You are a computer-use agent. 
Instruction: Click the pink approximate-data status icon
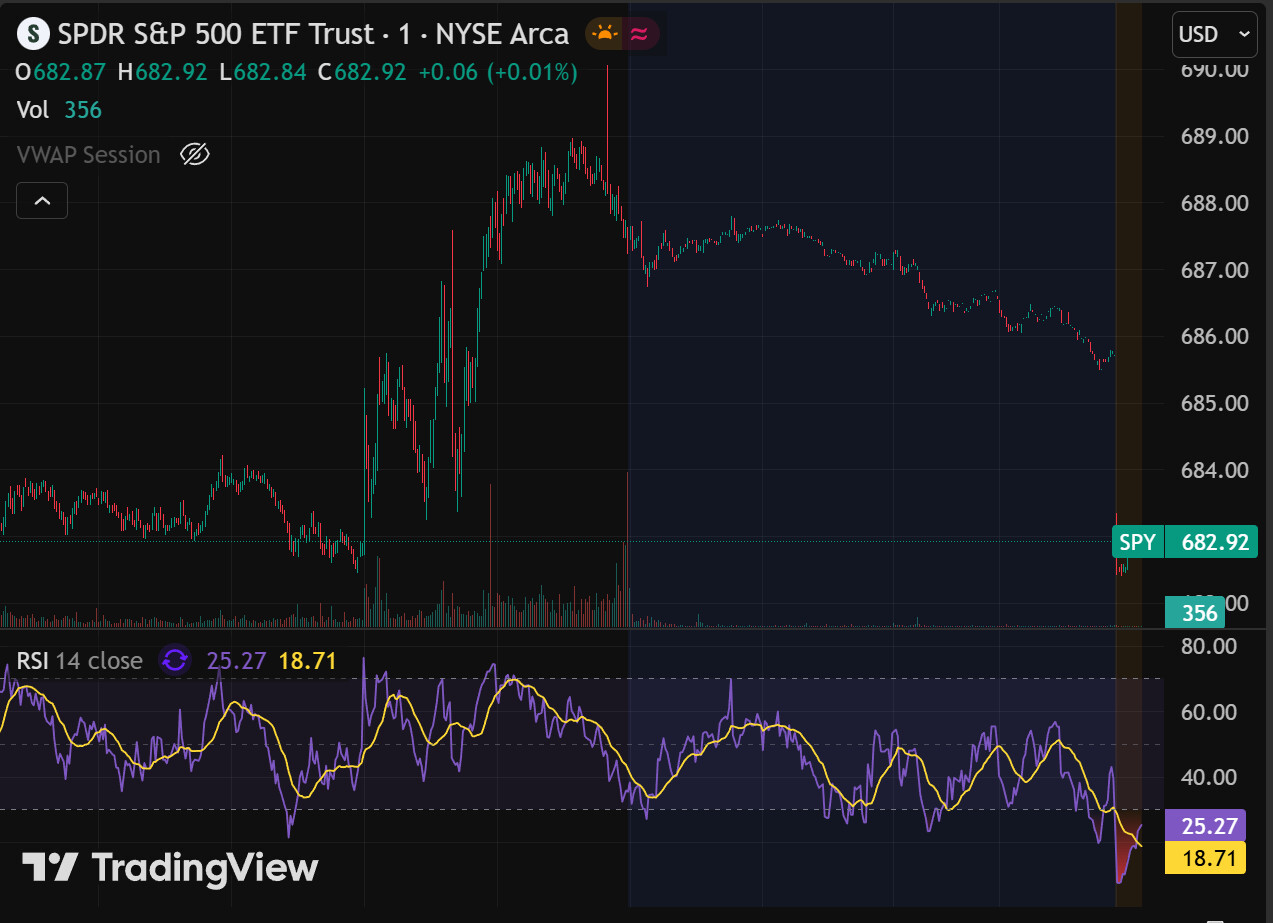[641, 34]
